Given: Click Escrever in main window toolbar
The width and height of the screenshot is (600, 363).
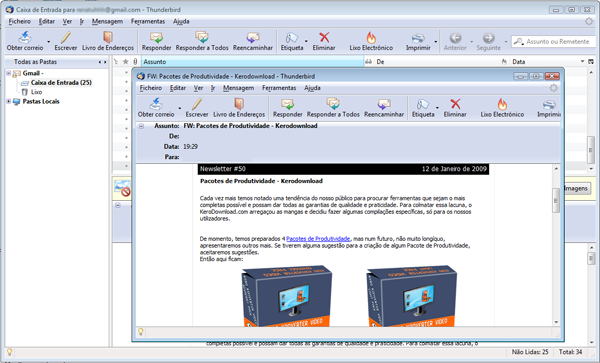Looking at the screenshot, I should (65, 41).
